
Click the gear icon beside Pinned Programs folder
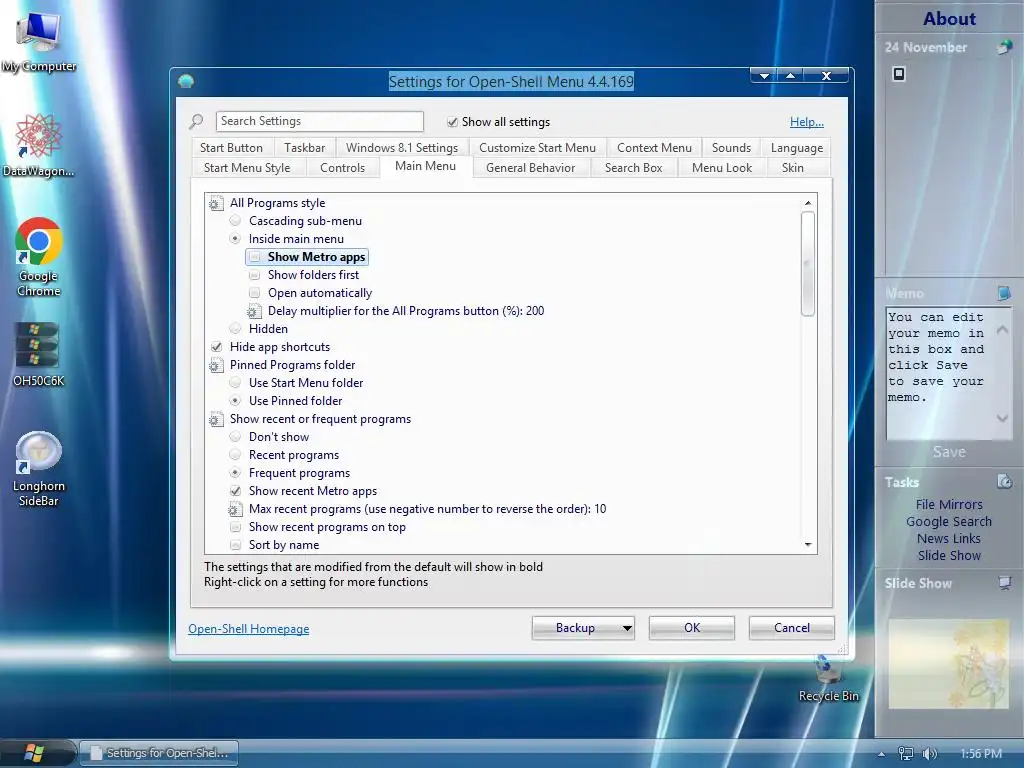pyautogui.click(x=216, y=365)
